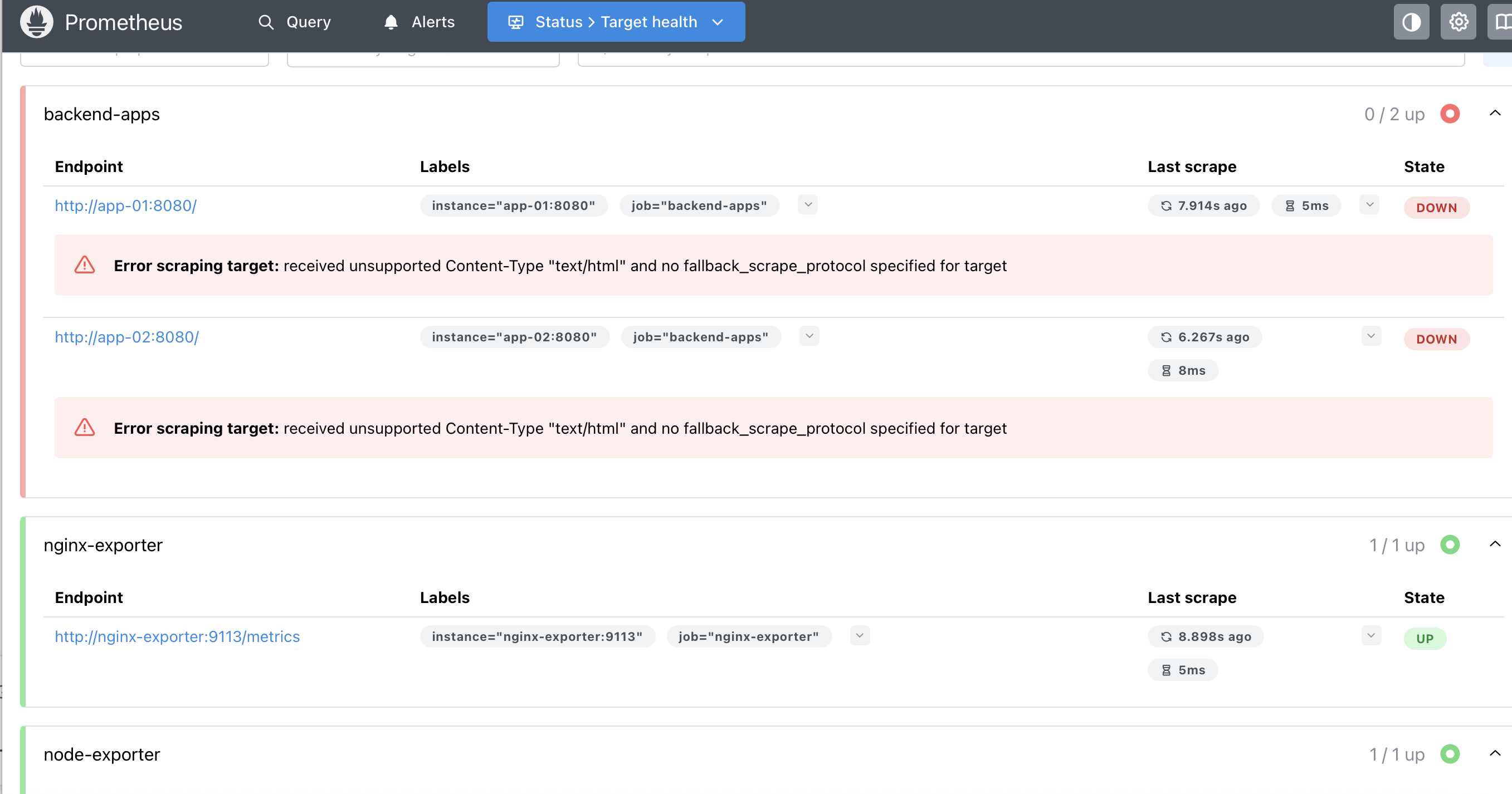The height and width of the screenshot is (794, 1512).
Task: Click the green status indicator for node-exporter
Action: click(1449, 753)
